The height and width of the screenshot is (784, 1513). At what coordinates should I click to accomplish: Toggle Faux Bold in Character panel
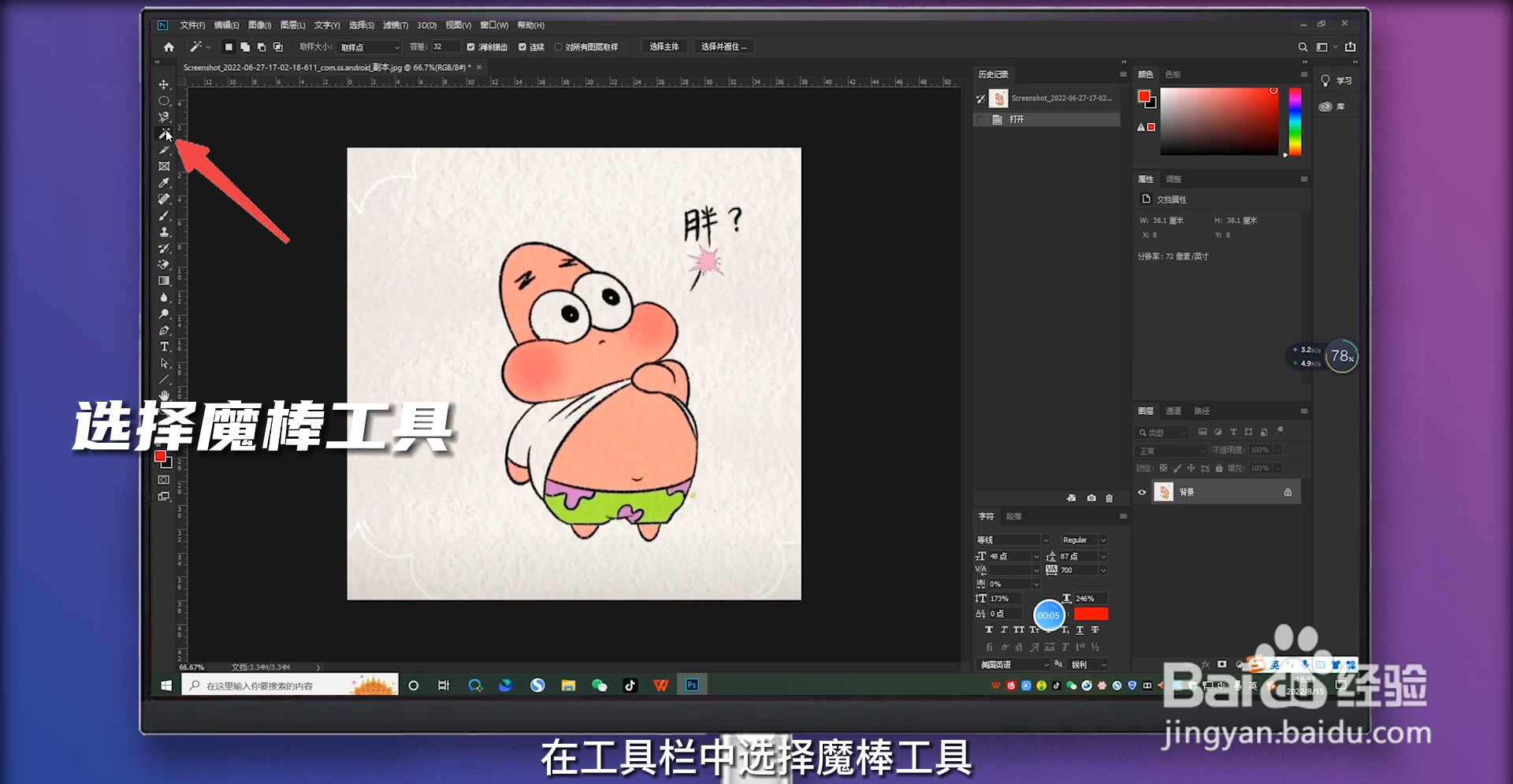[x=989, y=630]
